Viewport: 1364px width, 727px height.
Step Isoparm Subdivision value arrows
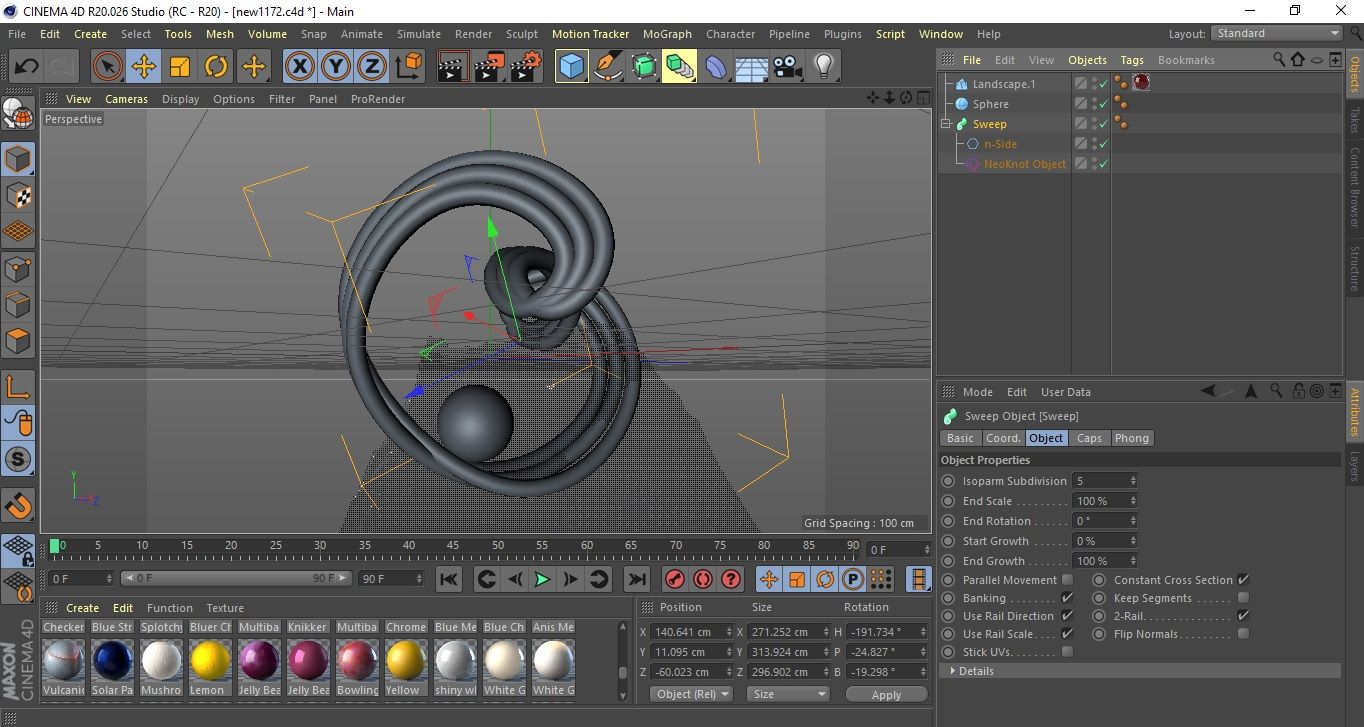[x=1133, y=481]
